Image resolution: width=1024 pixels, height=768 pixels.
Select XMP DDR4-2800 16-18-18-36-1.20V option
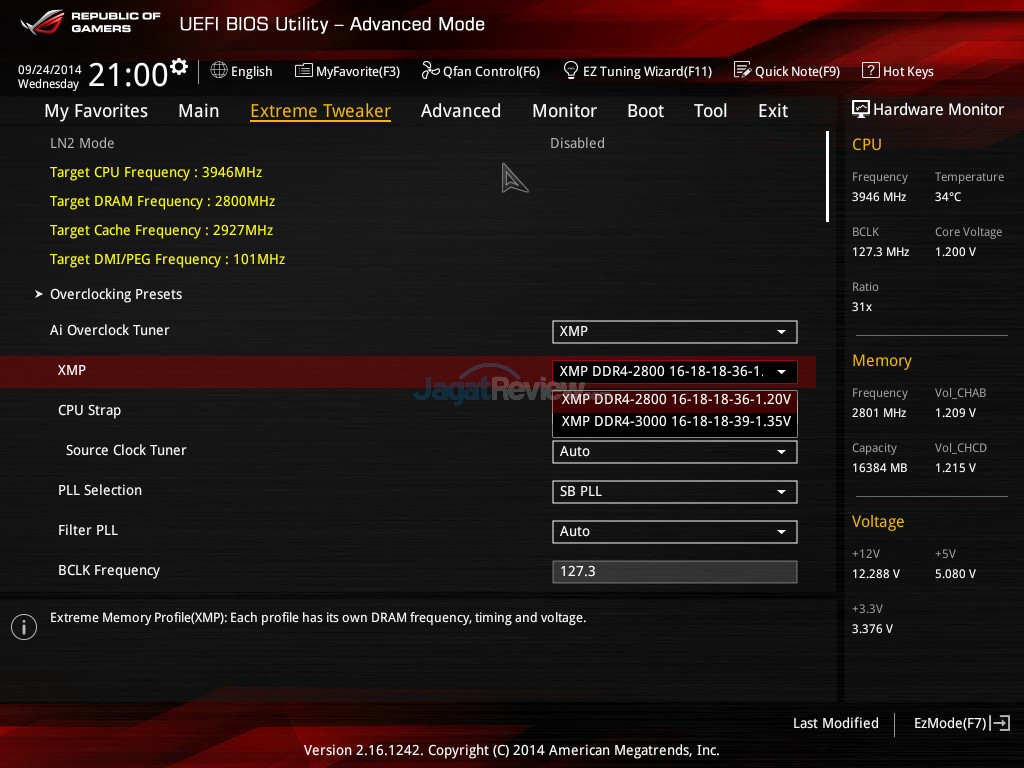click(x=675, y=400)
